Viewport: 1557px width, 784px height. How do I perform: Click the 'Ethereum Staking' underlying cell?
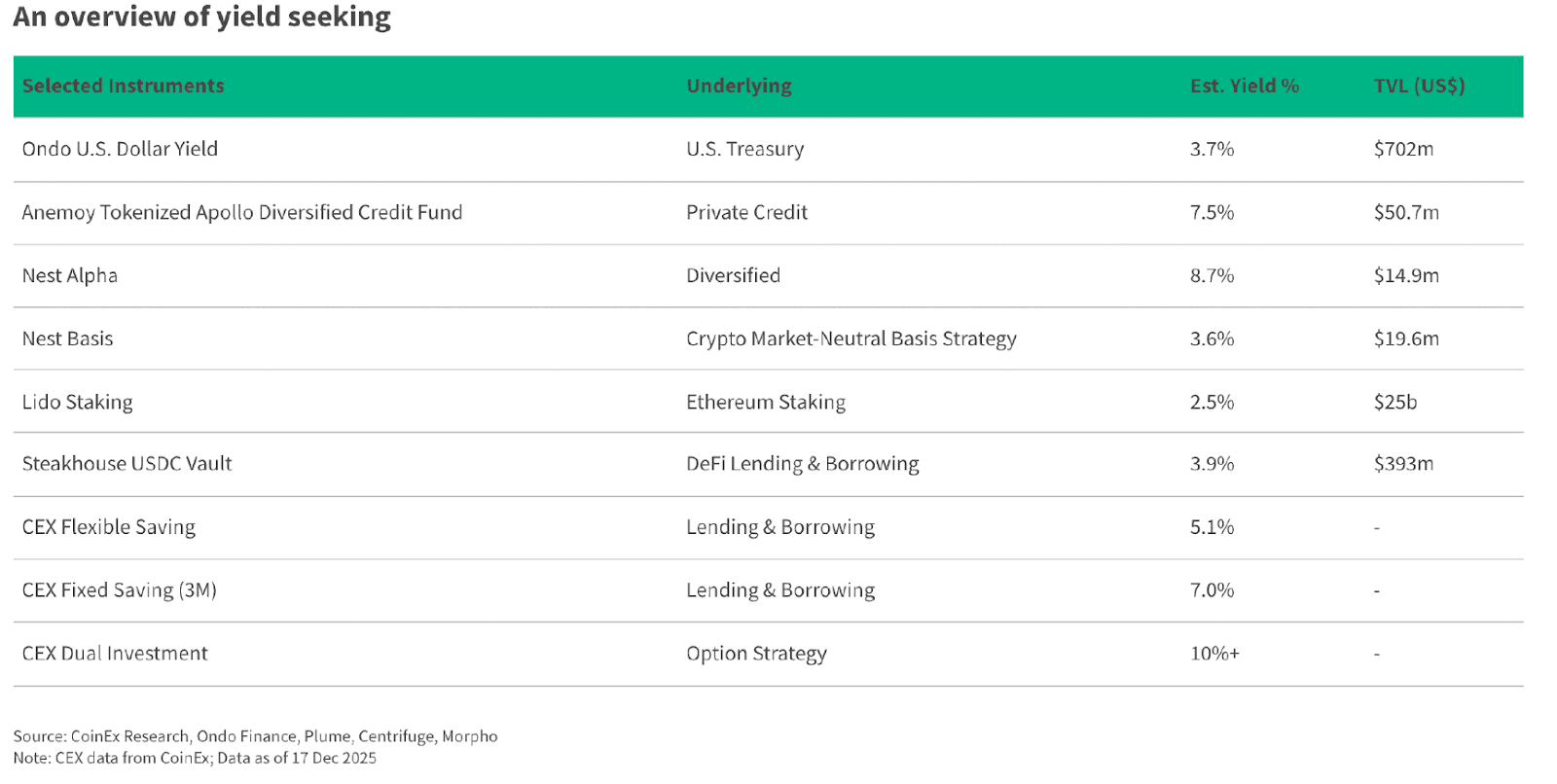765,402
